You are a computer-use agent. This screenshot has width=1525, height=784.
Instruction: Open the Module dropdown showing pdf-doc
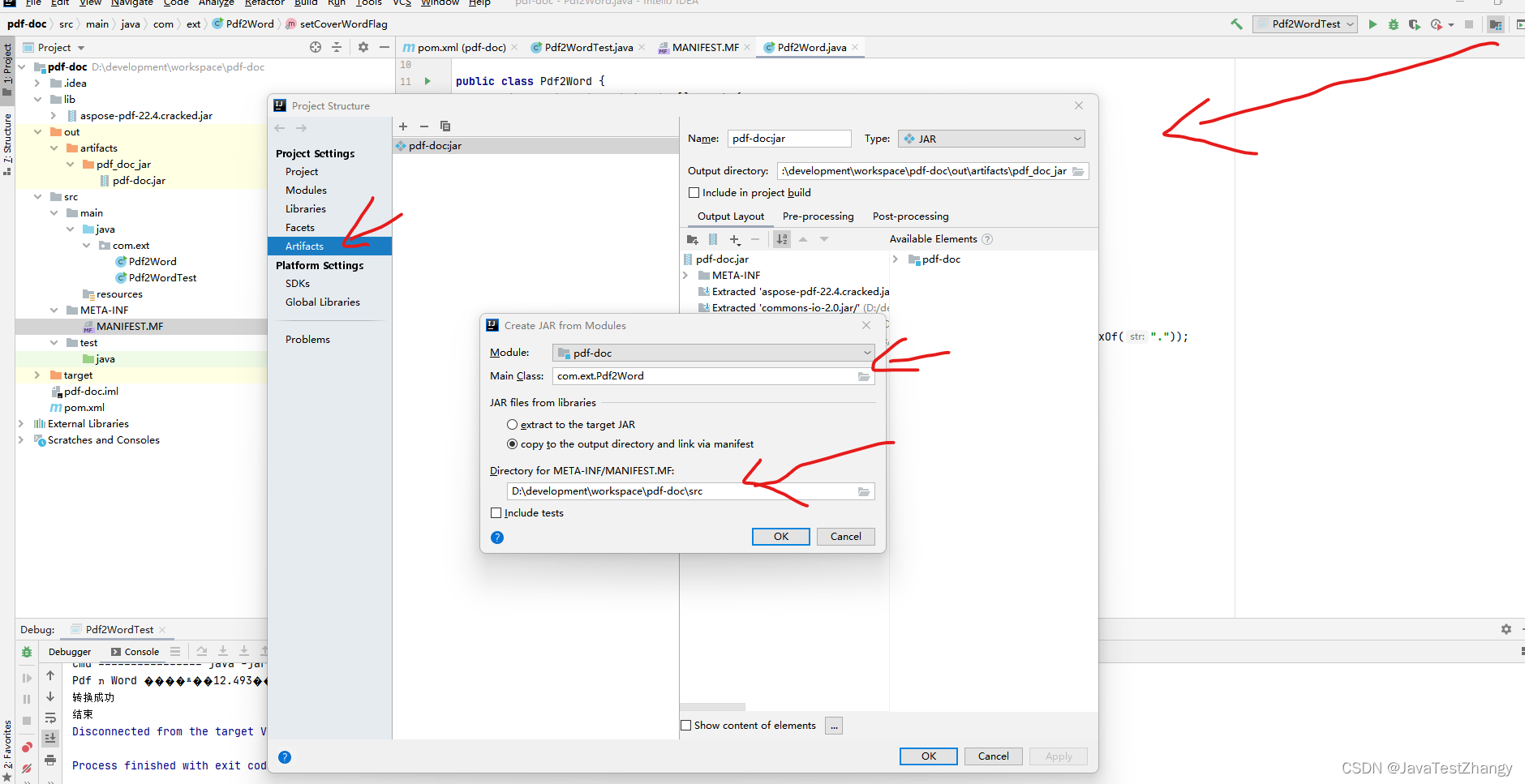click(713, 353)
